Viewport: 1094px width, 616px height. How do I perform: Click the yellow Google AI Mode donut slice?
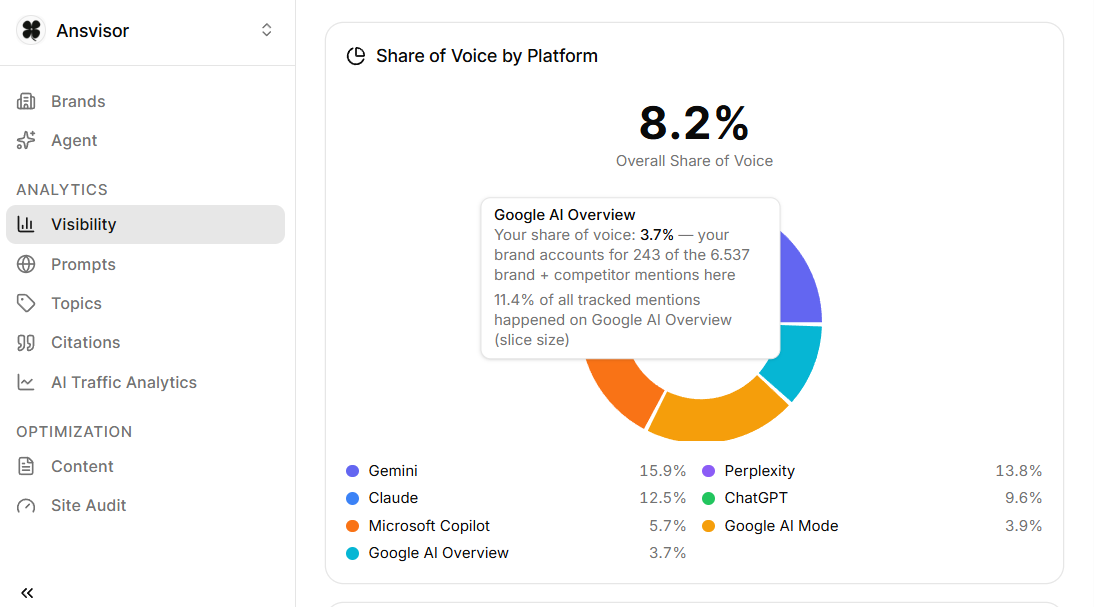(x=719, y=414)
